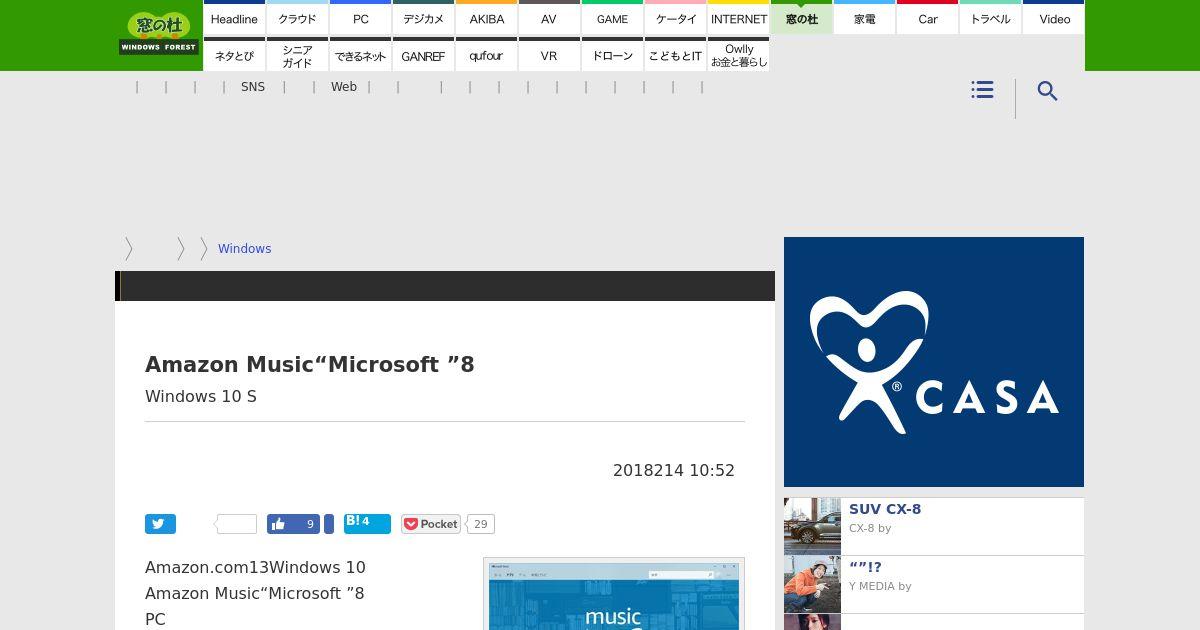Open the hamburger list menu icon
The image size is (1200, 630).
point(982,90)
